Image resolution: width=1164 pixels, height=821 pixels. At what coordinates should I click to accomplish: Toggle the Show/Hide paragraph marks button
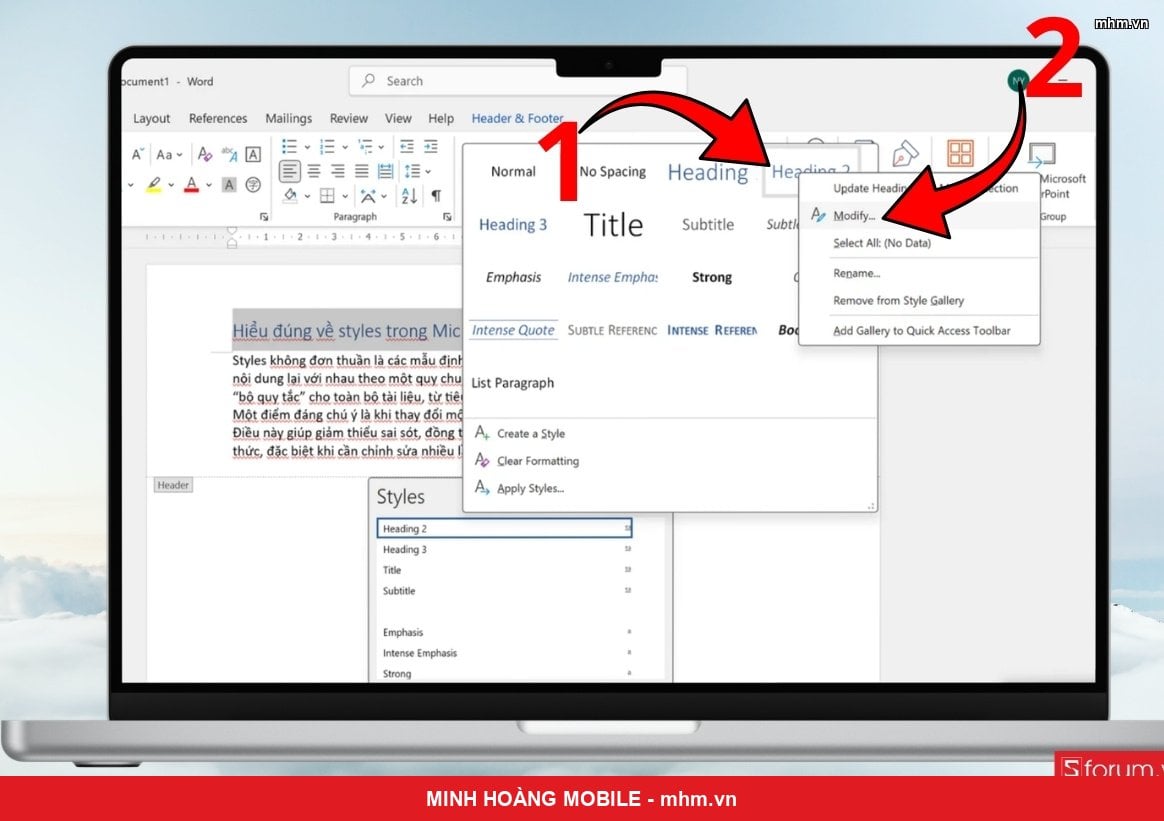point(436,196)
